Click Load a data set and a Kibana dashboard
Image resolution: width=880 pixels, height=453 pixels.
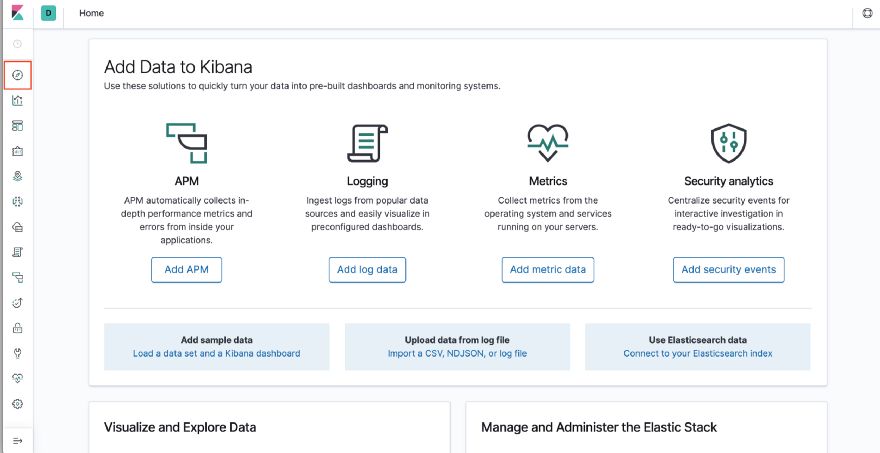(216, 354)
